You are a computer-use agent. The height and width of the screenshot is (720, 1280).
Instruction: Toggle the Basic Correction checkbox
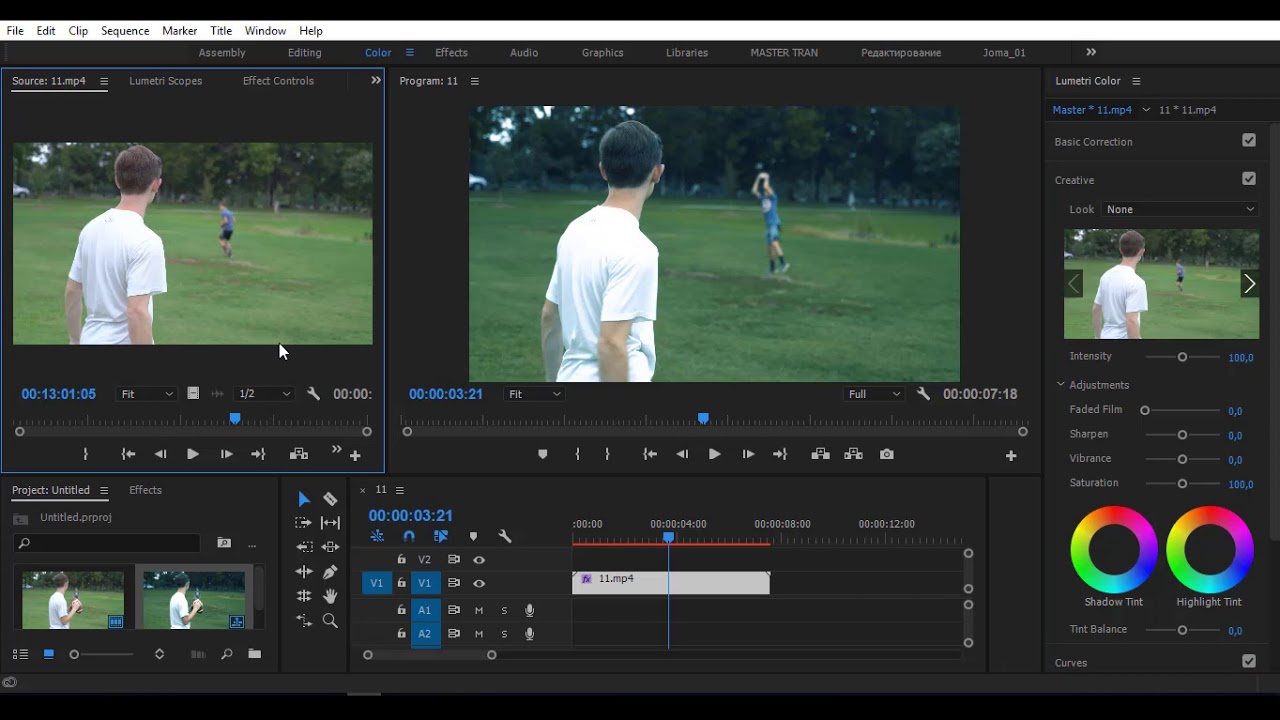pos(1249,140)
